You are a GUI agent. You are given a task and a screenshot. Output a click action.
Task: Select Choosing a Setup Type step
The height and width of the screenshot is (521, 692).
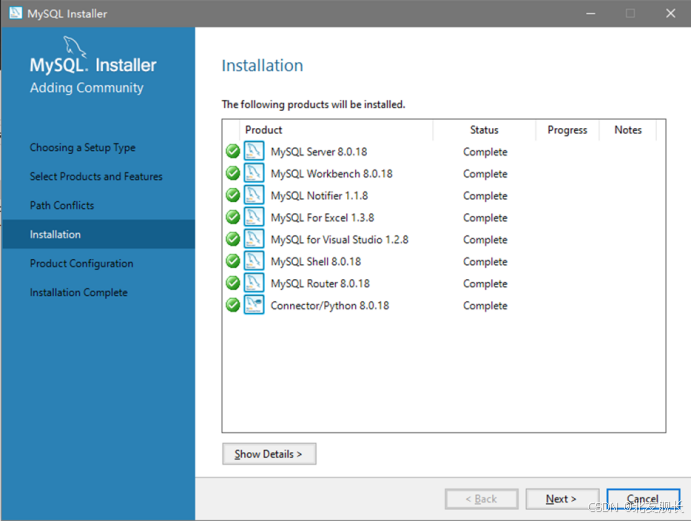coord(83,147)
